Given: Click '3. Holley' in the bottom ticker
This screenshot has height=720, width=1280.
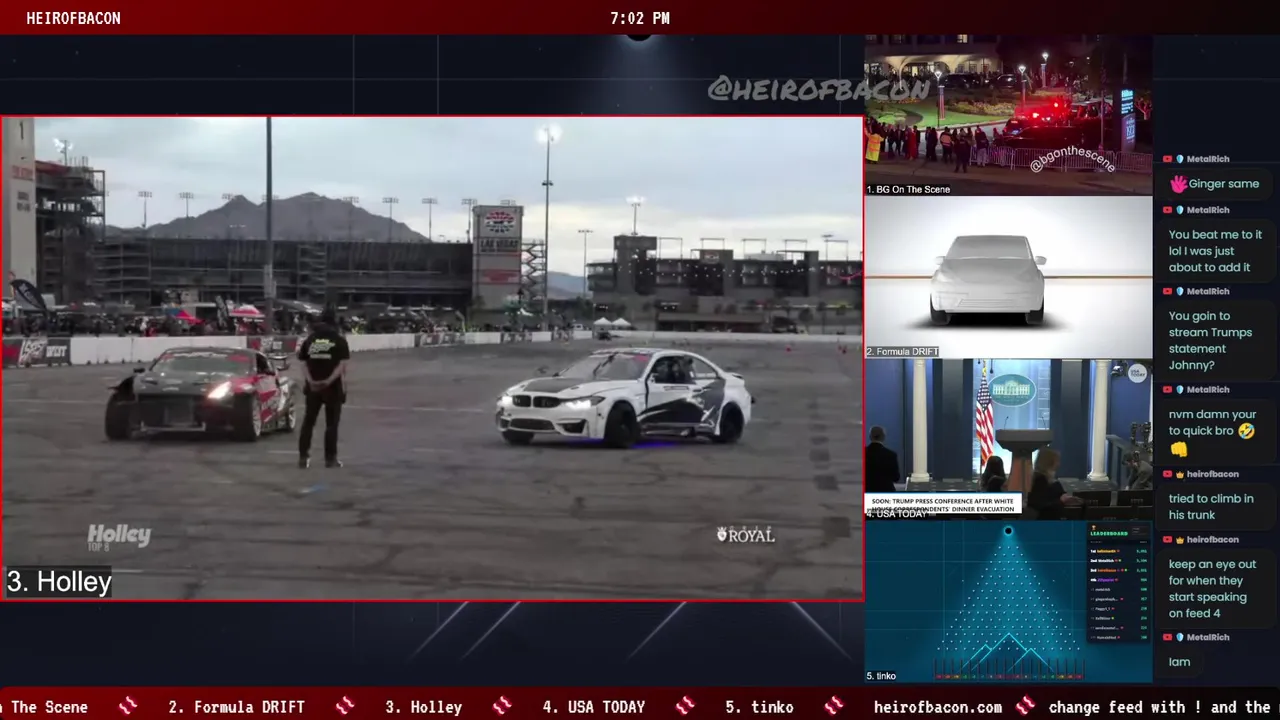Looking at the screenshot, I should click(x=423, y=707).
